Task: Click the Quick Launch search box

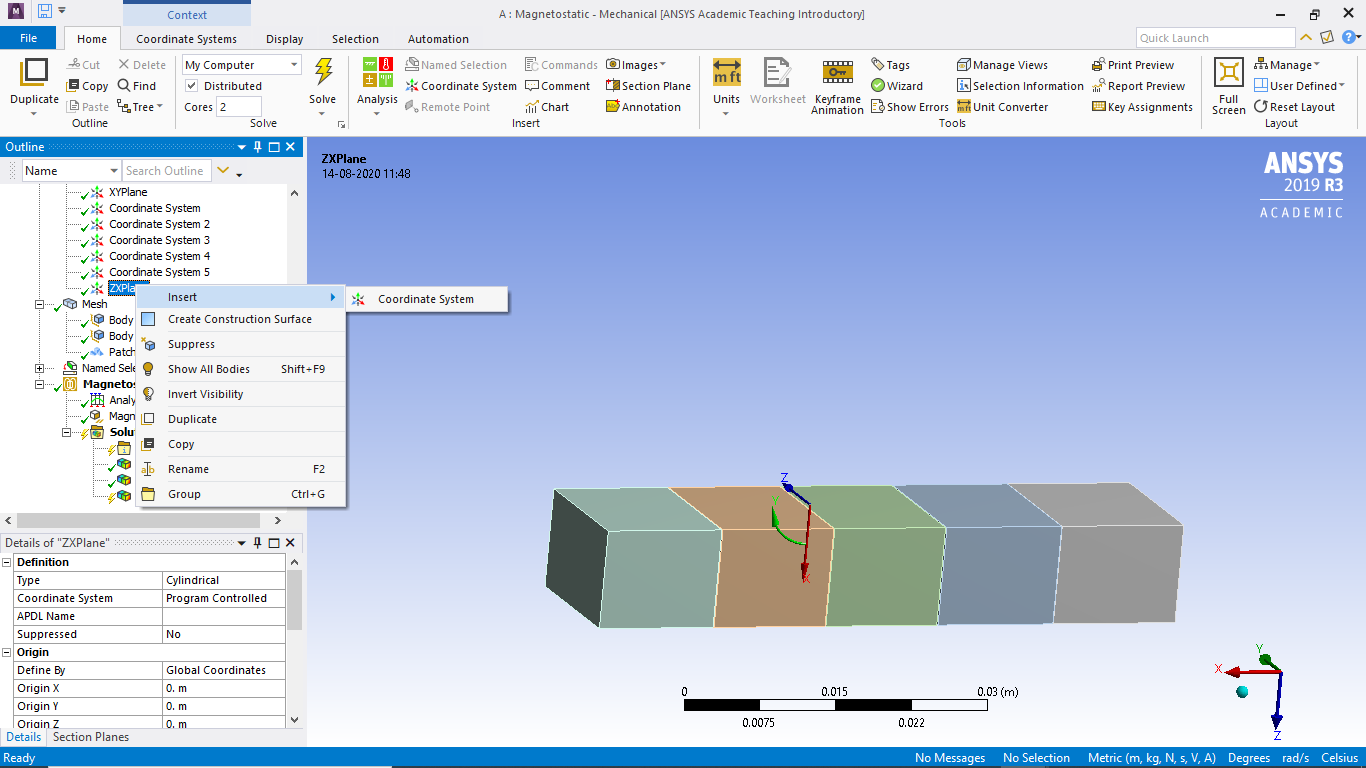Action: (x=1215, y=38)
